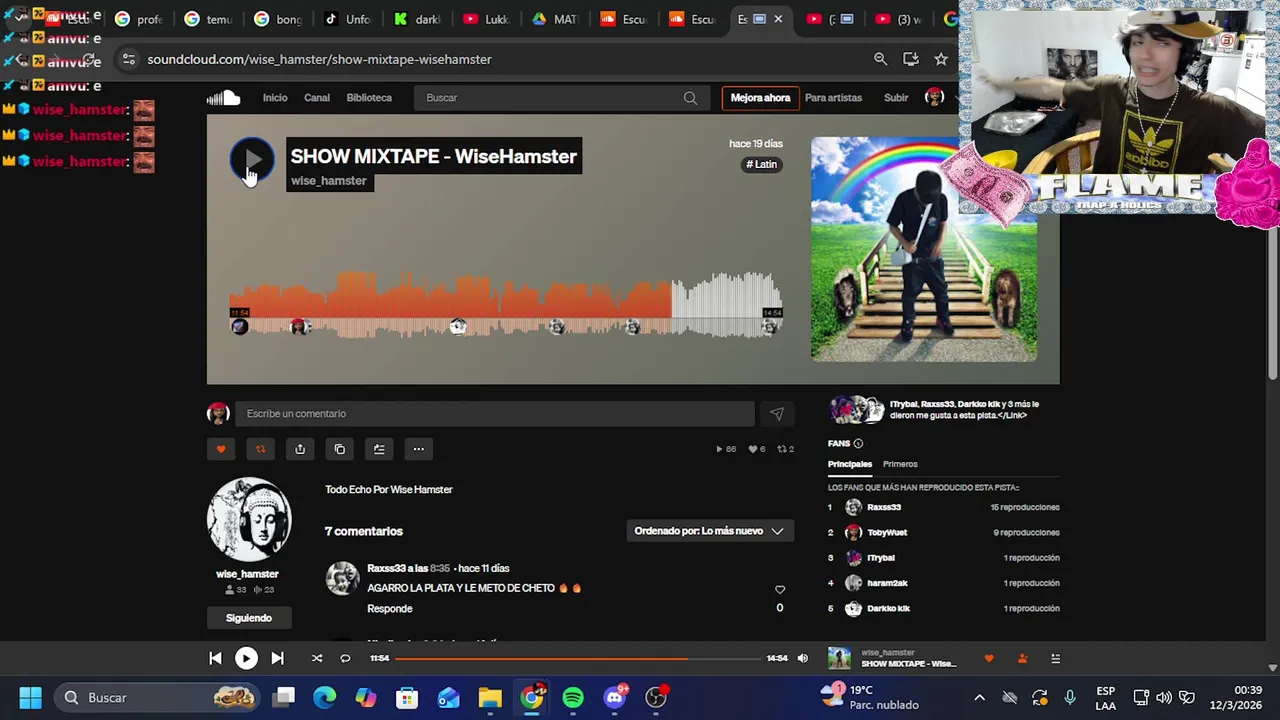Open wise_hamster large profile avatar
The height and width of the screenshot is (720, 1280).
click(x=249, y=520)
